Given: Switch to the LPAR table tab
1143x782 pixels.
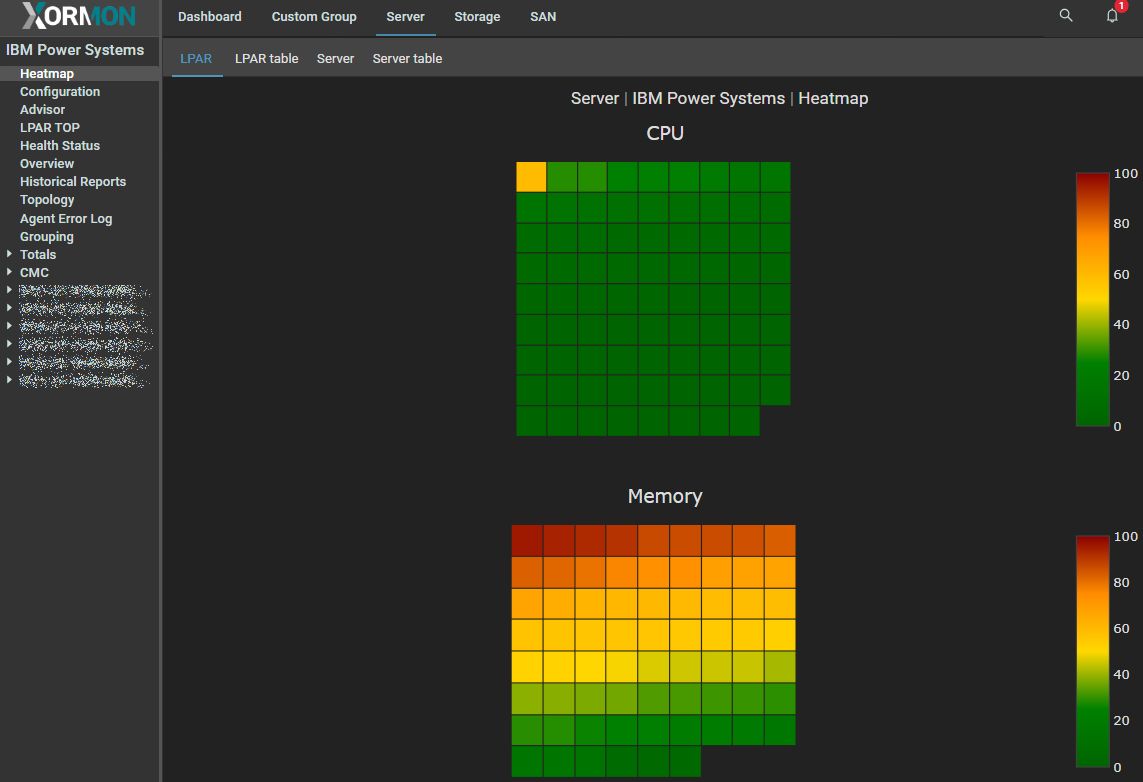Looking at the screenshot, I should (266, 58).
